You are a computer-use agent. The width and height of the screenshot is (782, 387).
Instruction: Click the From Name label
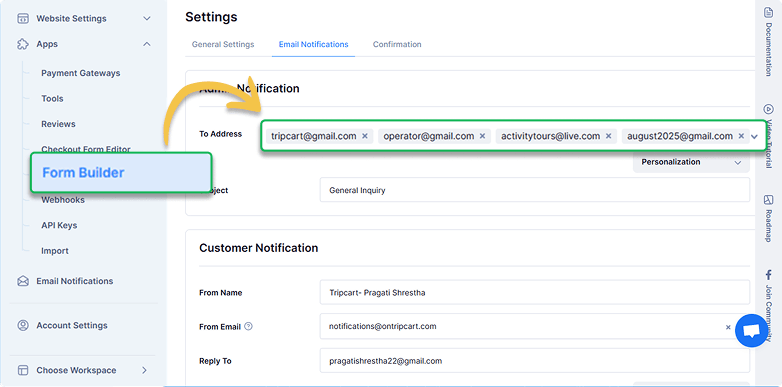point(220,293)
